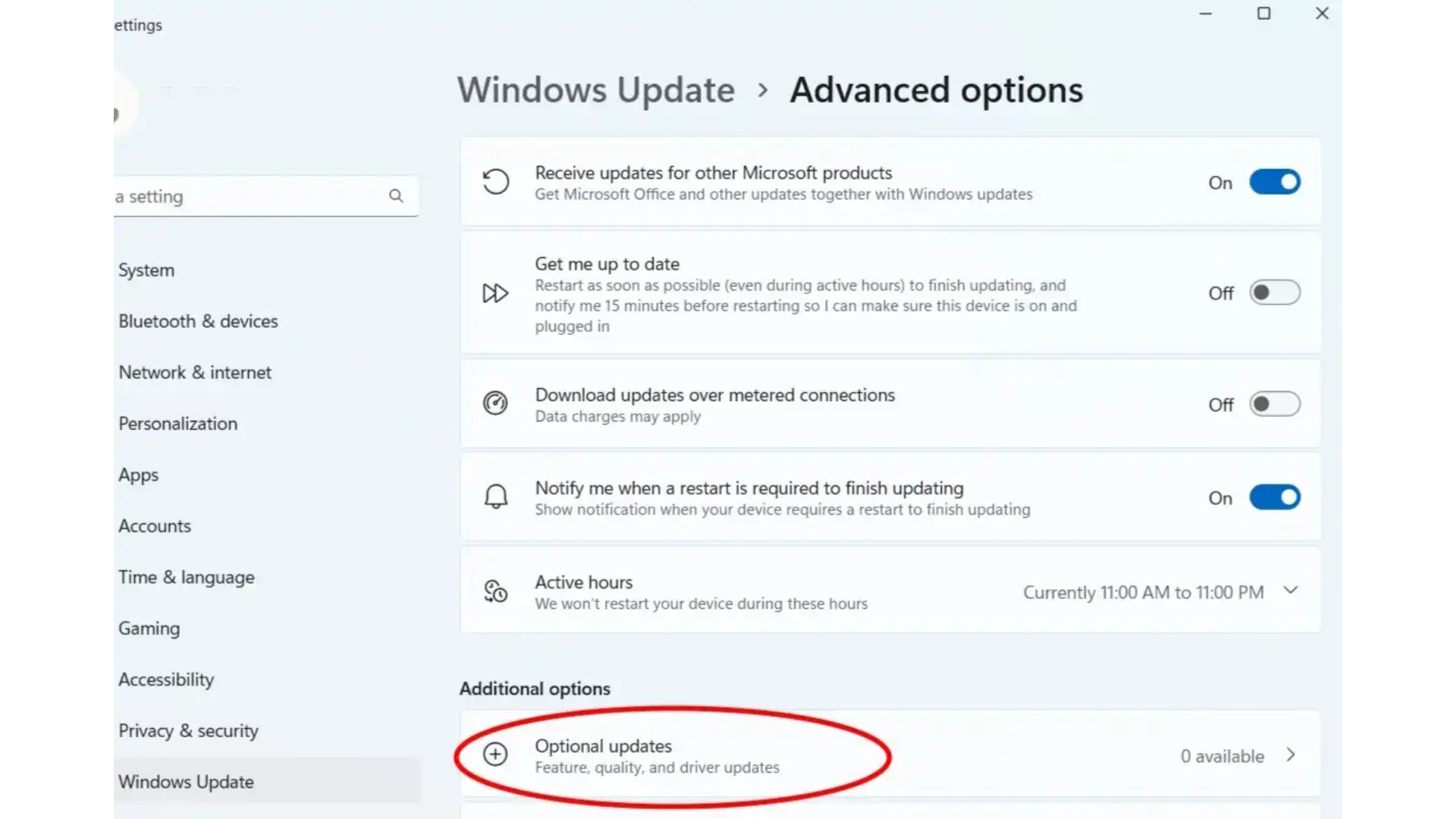The height and width of the screenshot is (819, 1456).
Task: Click the Advanced options breadcrumb arrow
Action: [x=761, y=89]
